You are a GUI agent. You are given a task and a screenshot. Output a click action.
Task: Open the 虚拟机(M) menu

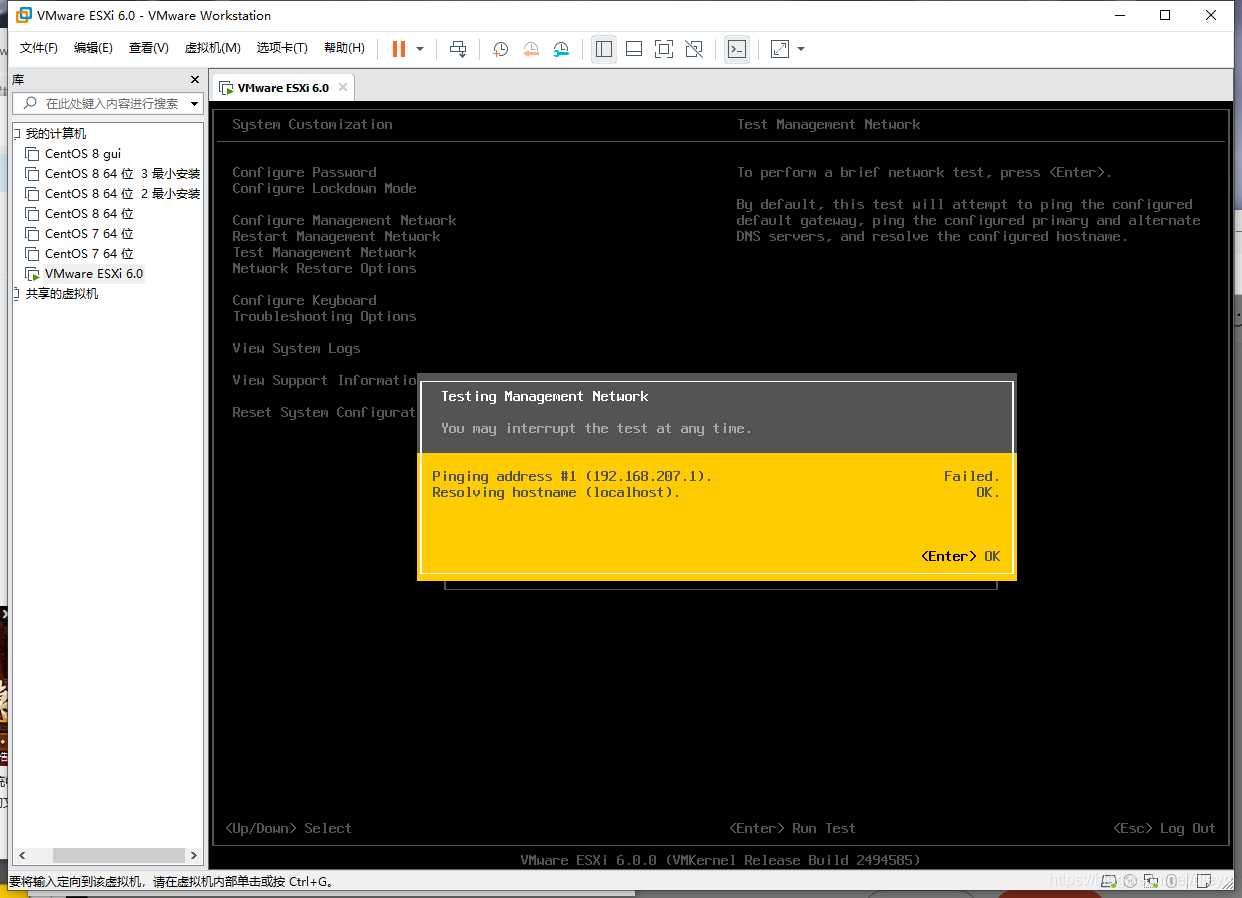[212, 48]
